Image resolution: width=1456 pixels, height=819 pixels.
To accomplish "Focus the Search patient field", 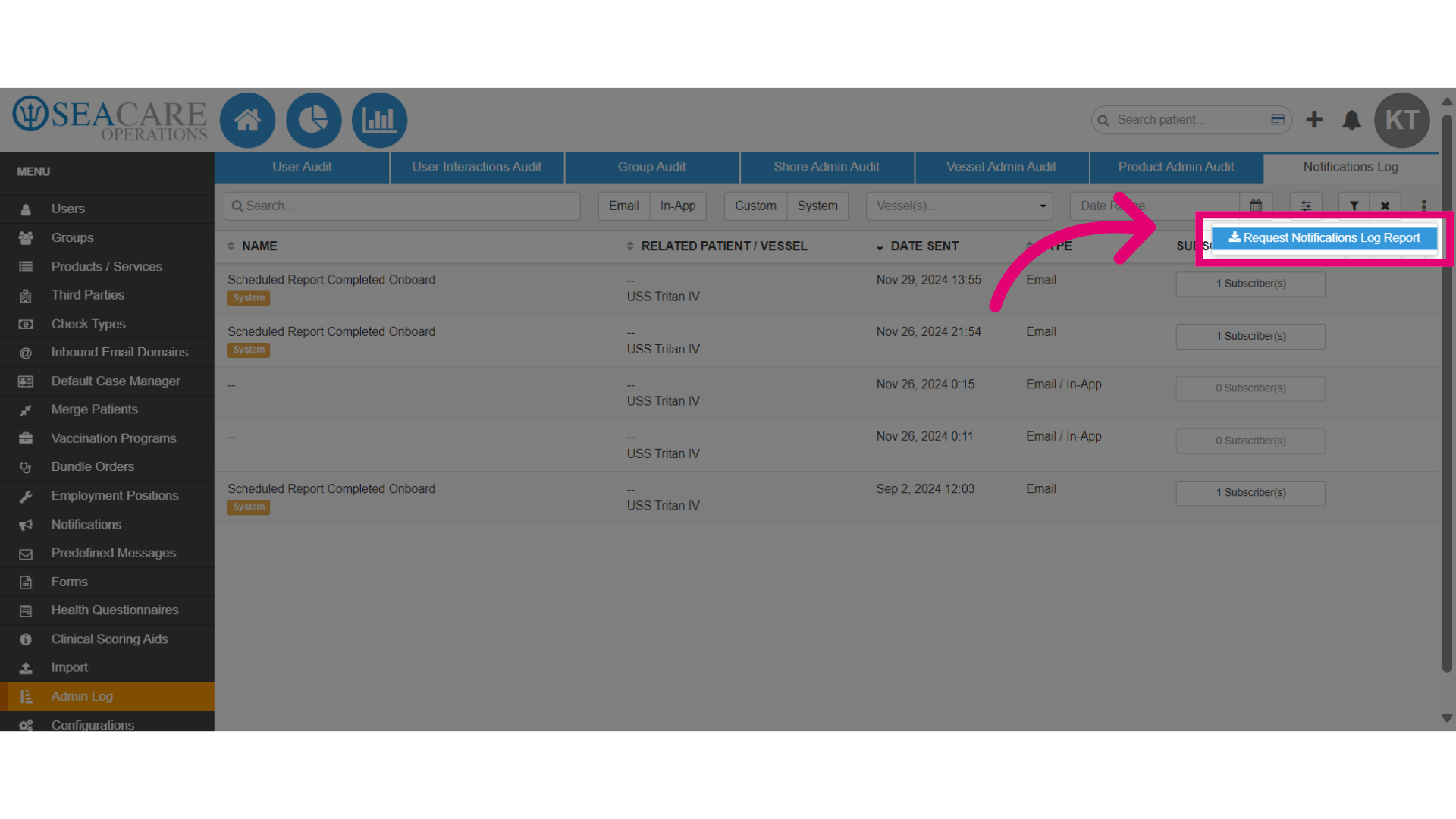I will (1191, 120).
